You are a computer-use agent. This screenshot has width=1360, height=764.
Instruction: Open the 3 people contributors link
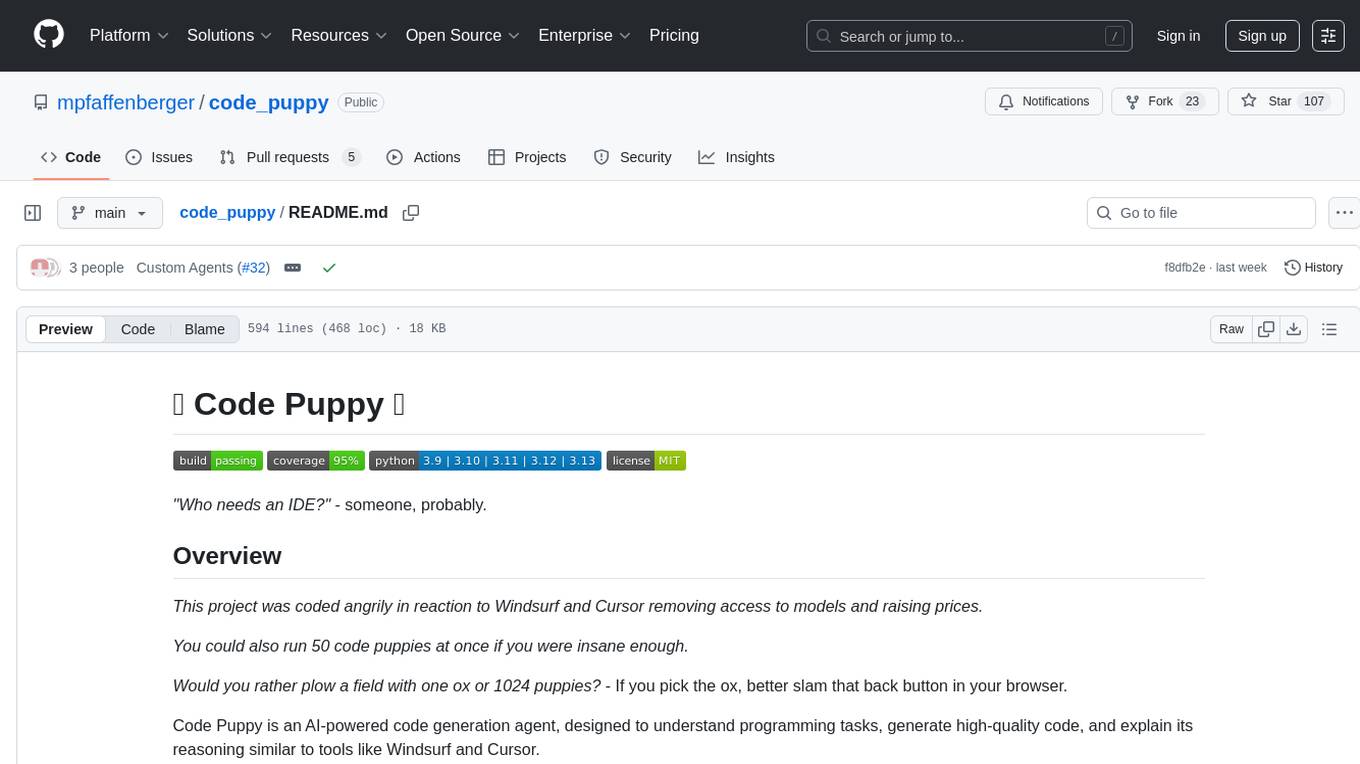coord(96,268)
